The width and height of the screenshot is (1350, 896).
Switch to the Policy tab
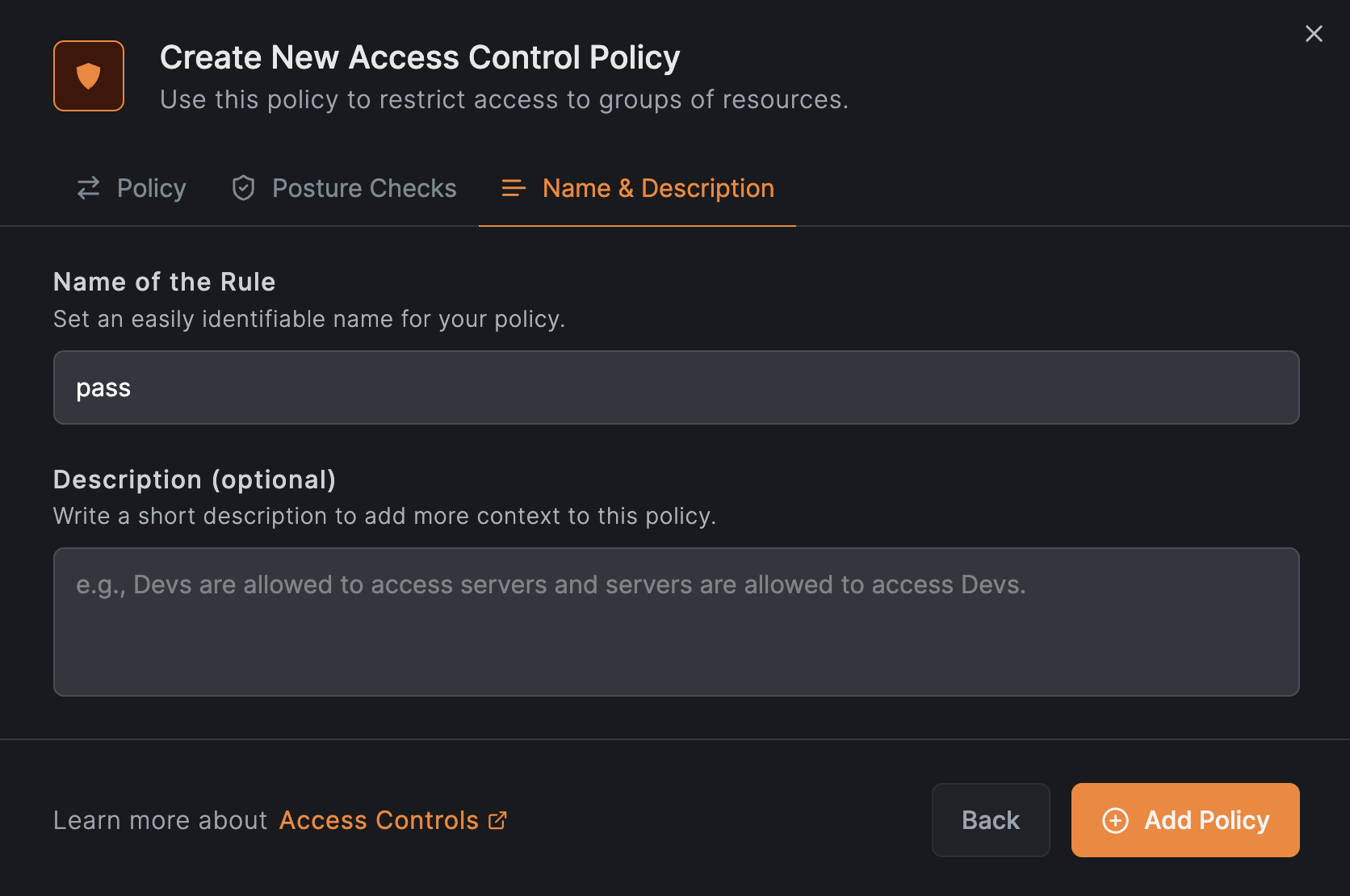coord(151,188)
